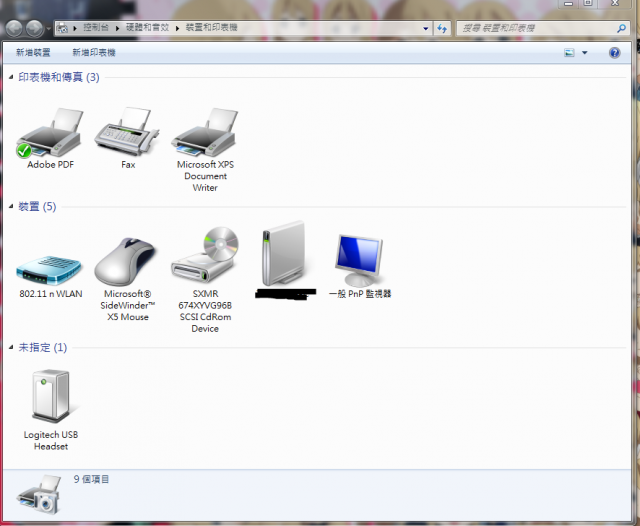Click 新增印表機 in the toolbar

coord(94,52)
